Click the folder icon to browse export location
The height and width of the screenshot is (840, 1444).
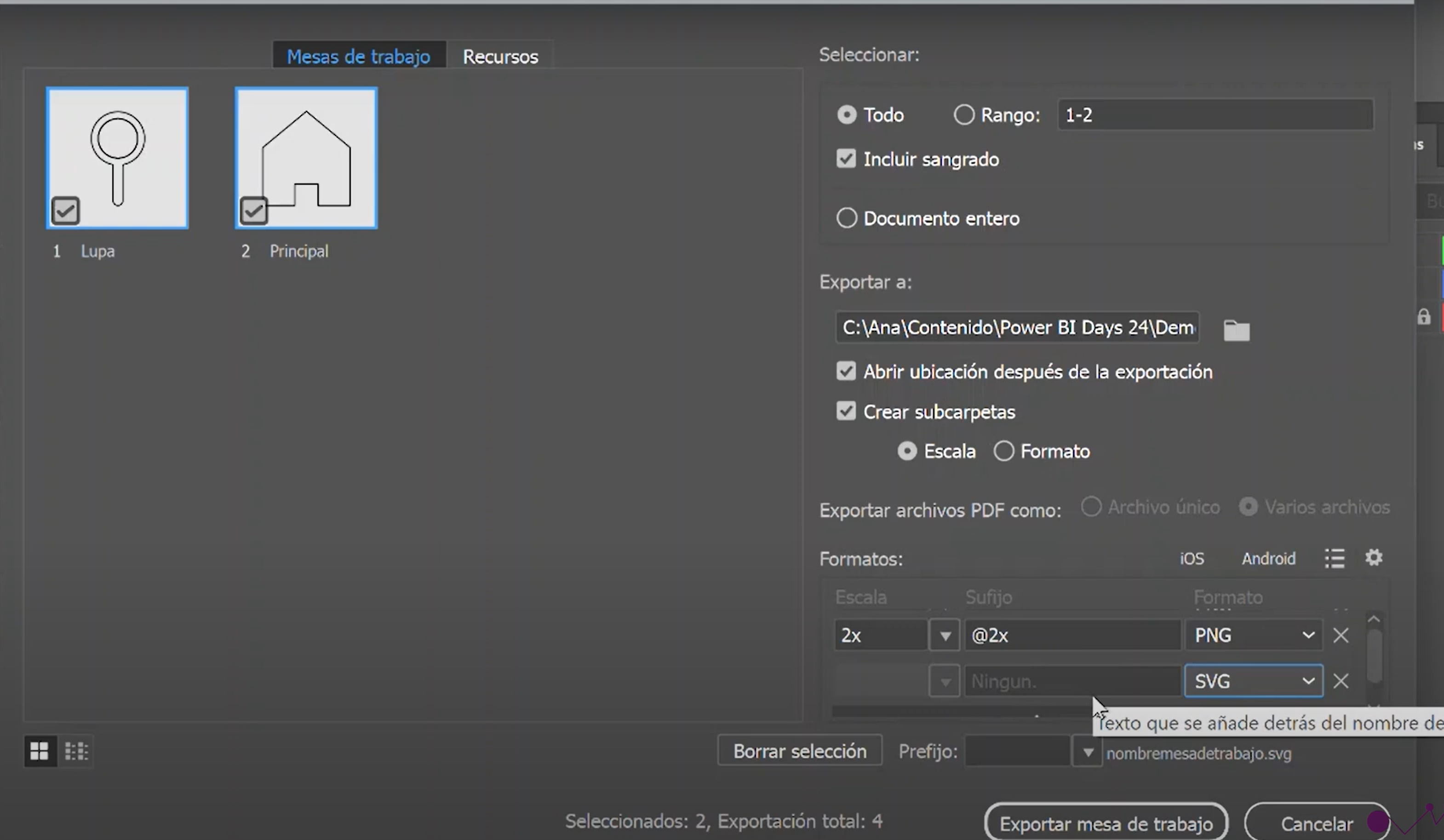pos(1236,331)
